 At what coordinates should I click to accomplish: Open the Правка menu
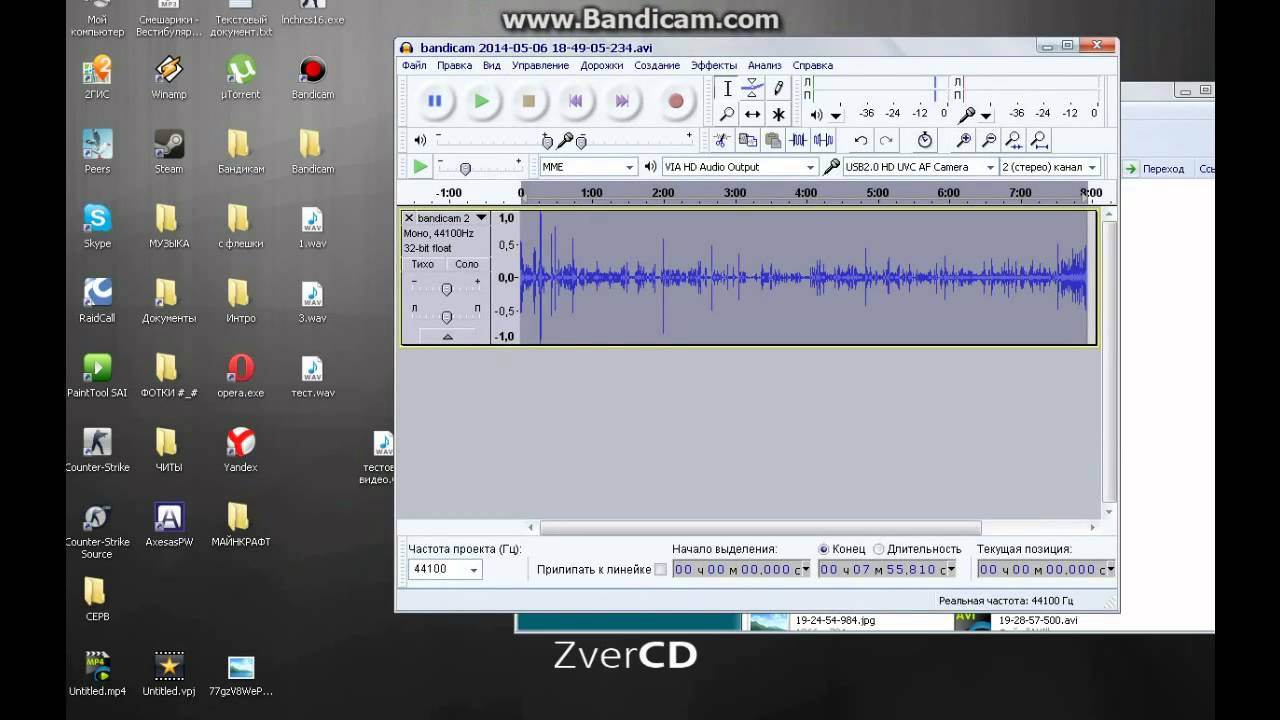pos(454,65)
